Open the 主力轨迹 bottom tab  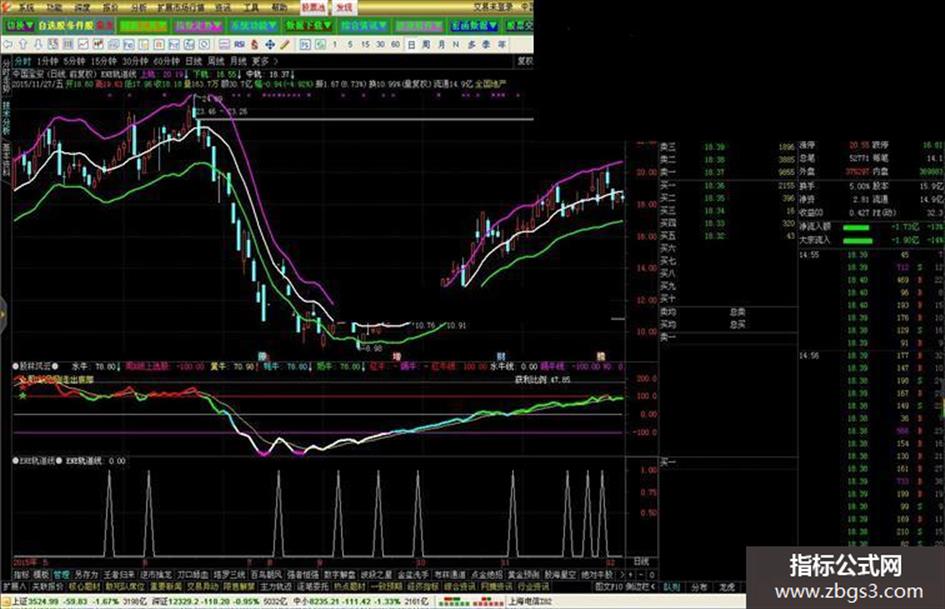[x=275, y=586]
